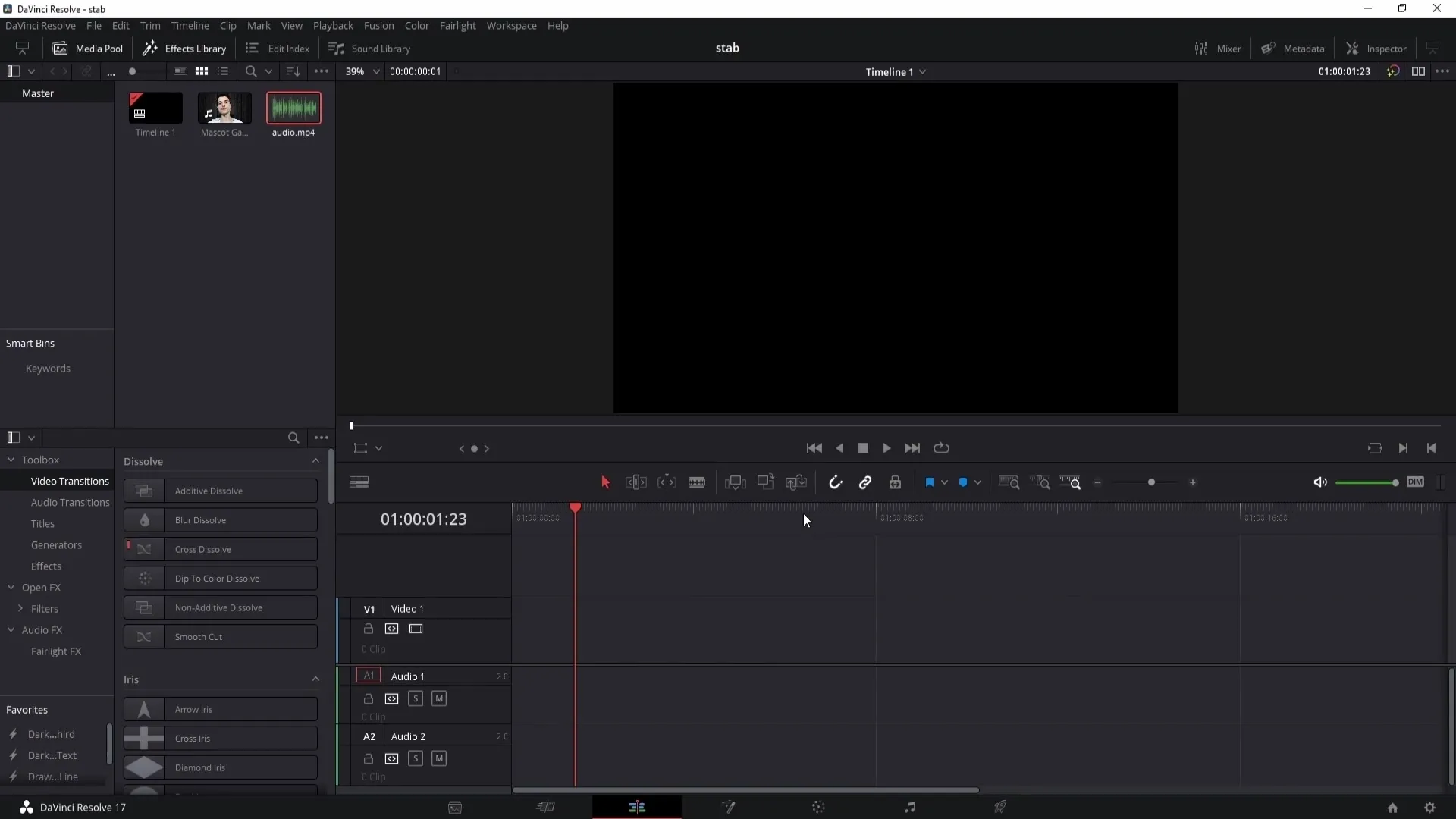Viewport: 1456px width, 819px height.
Task: Select the Snapping toggle icon
Action: coord(836,482)
